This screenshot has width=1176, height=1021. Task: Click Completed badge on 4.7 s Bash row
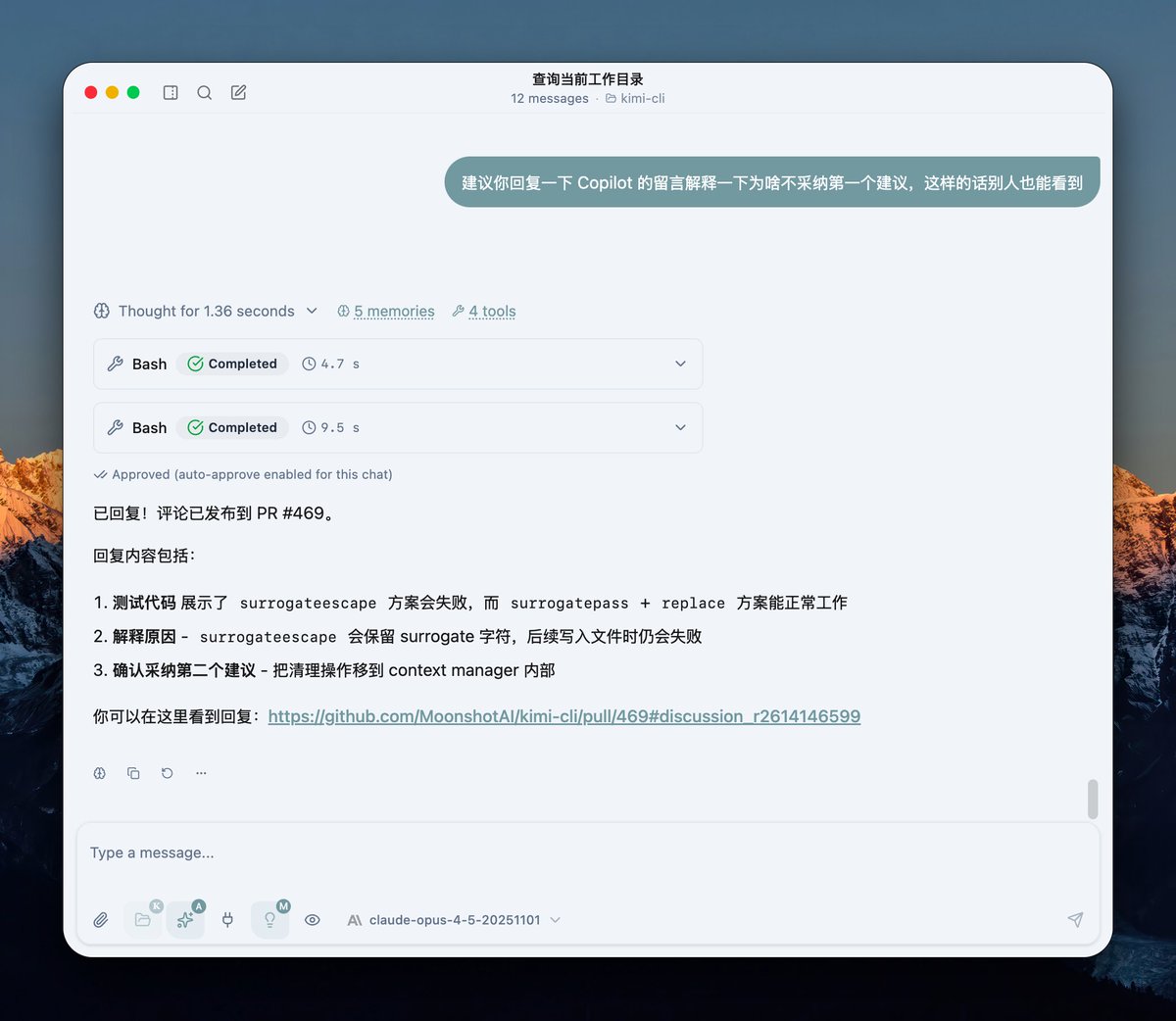tap(232, 364)
